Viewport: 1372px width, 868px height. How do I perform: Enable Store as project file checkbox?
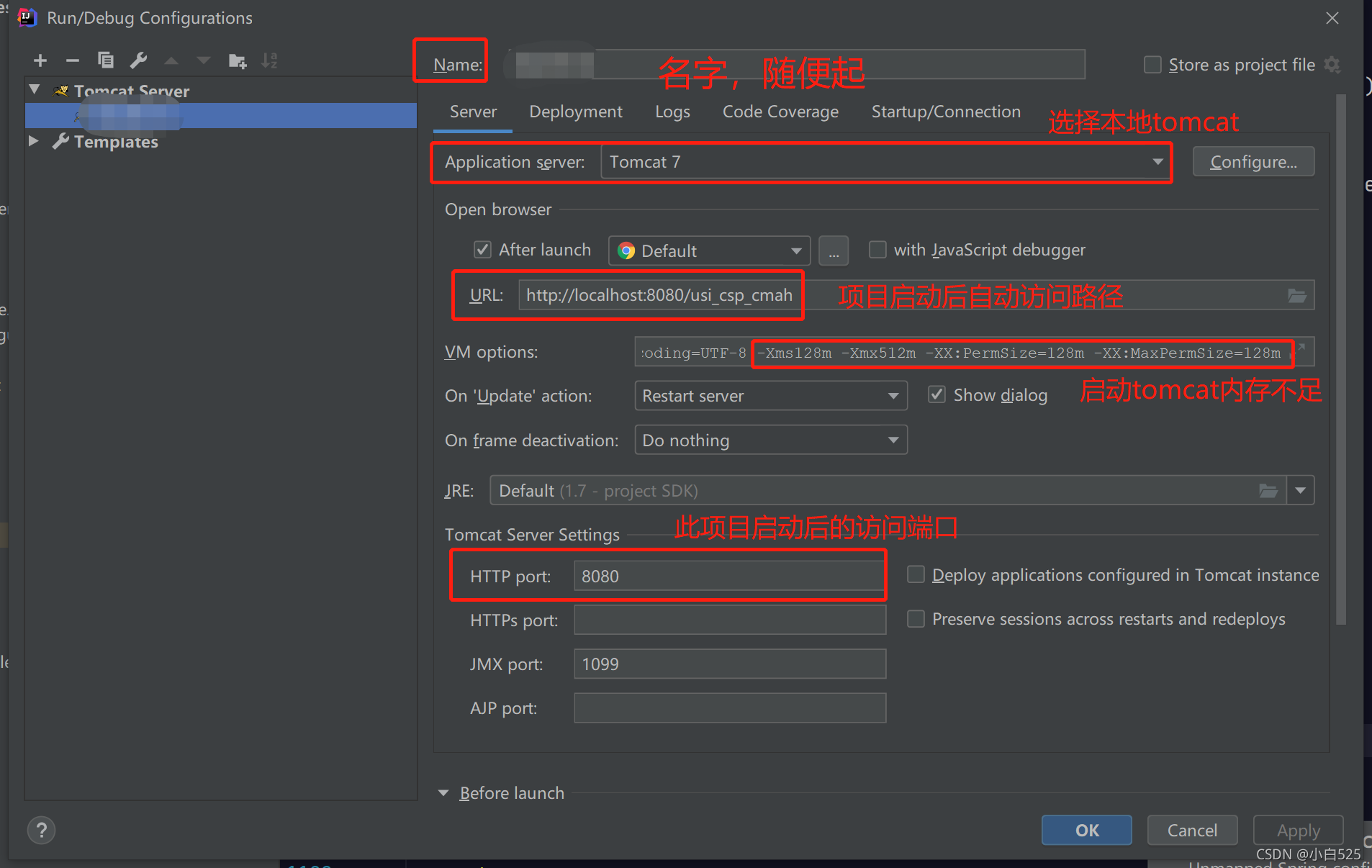click(x=1152, y=65)
